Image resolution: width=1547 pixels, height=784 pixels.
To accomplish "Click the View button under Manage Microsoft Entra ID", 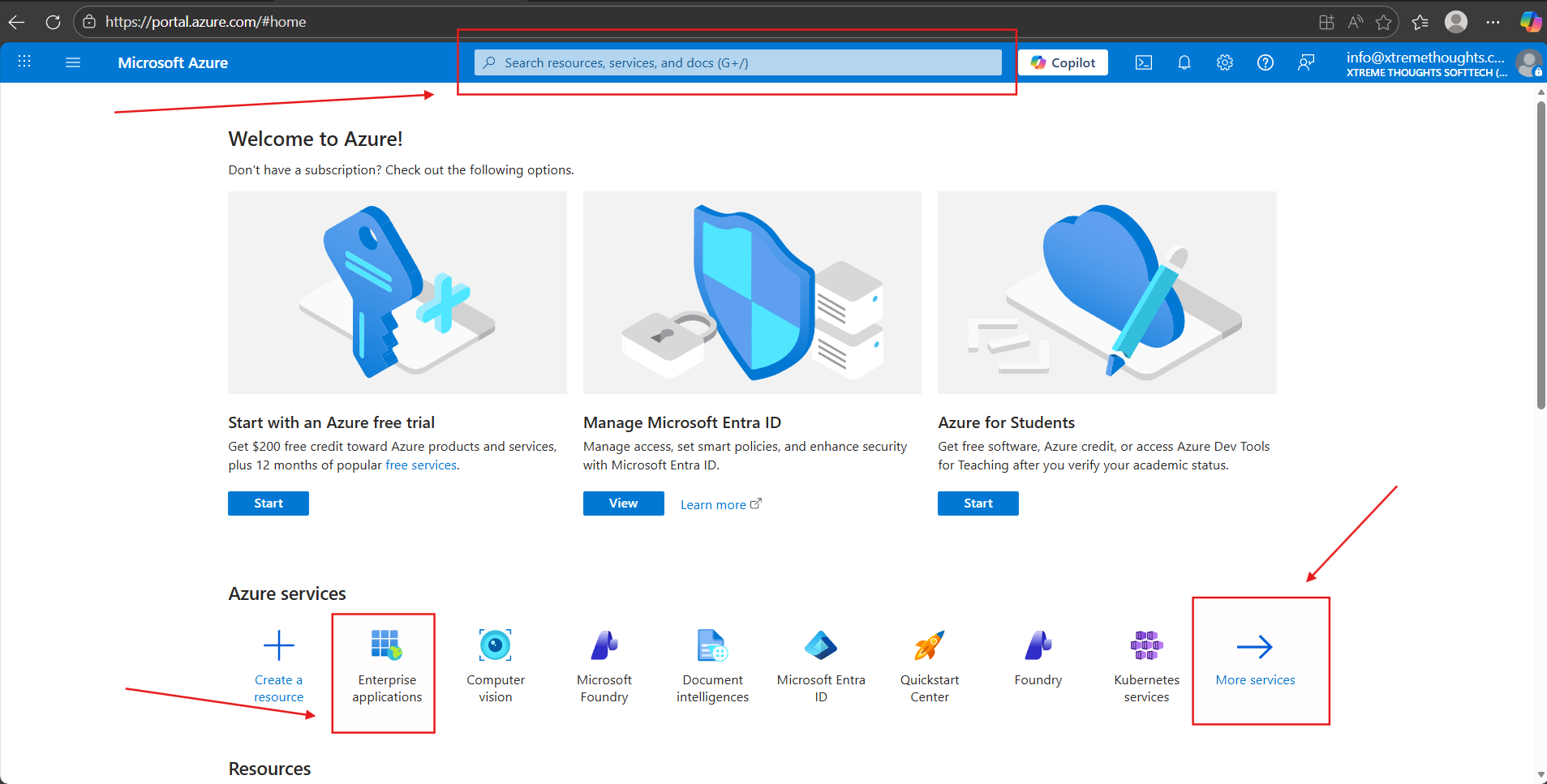I will coord(622,503).
